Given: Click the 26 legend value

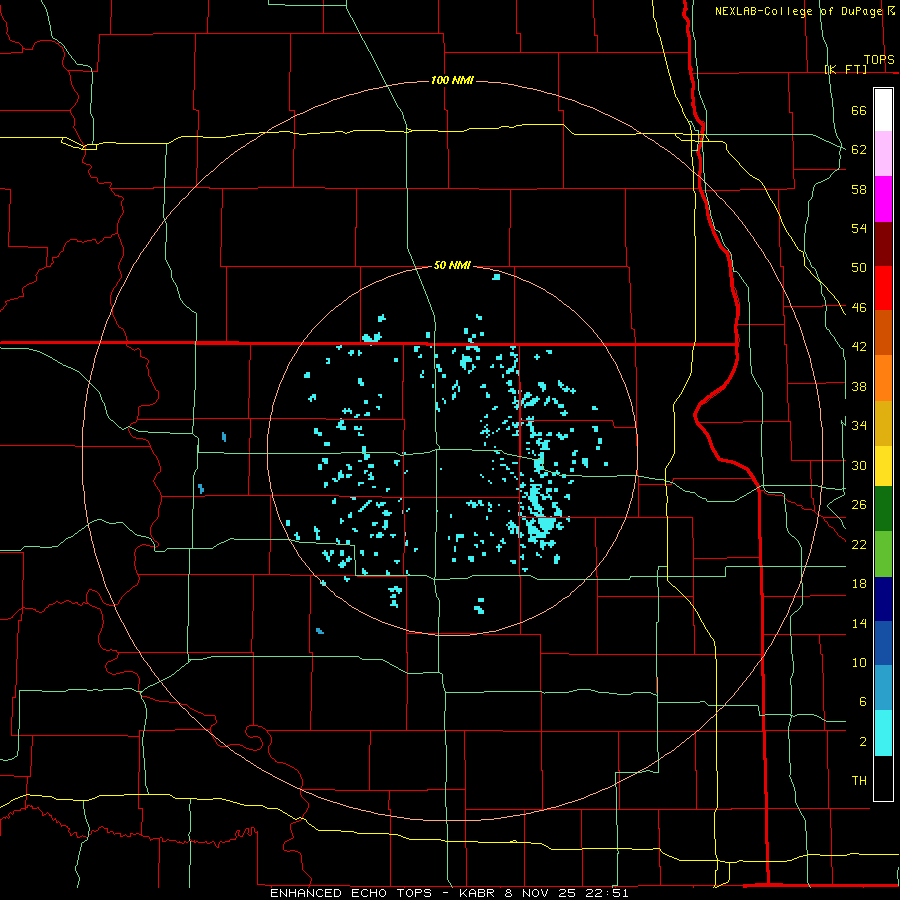Looking at the screenshot, I should click(x=859, y=505).
